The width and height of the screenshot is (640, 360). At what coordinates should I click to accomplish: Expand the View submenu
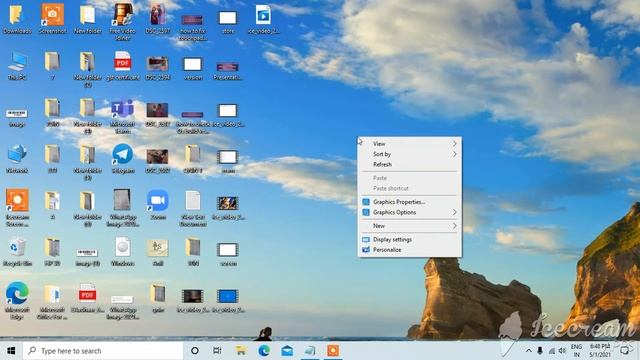[x=410, y=144]
